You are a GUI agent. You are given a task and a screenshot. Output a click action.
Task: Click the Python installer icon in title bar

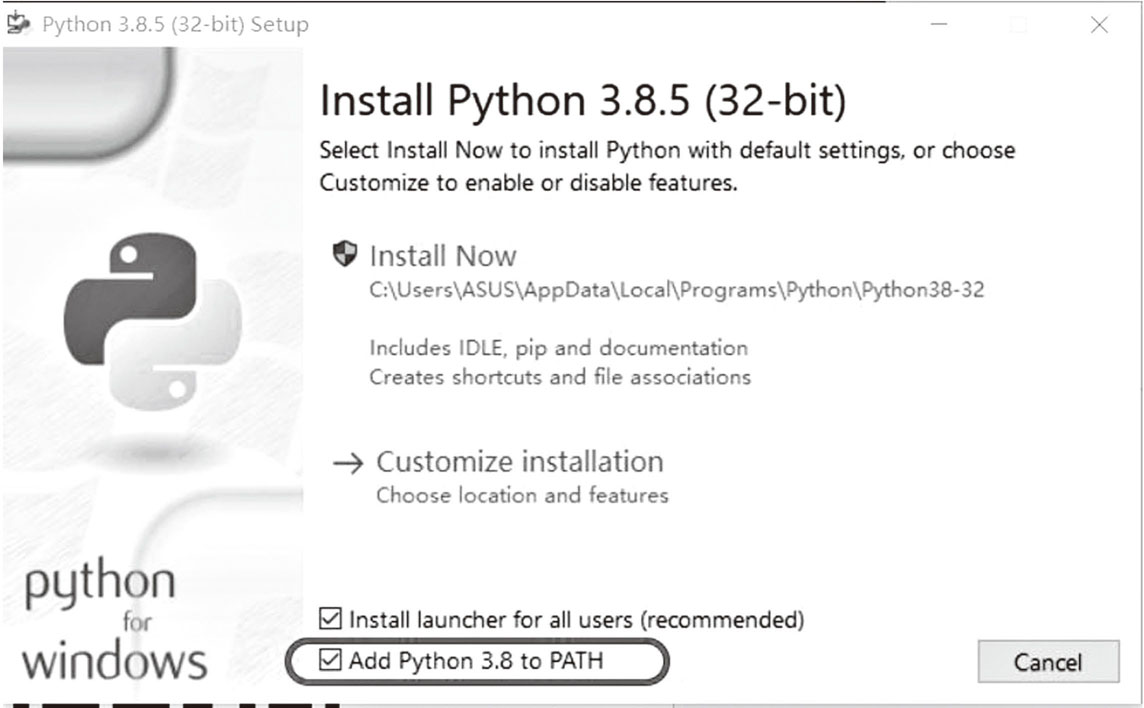click(x=18, y=23)
